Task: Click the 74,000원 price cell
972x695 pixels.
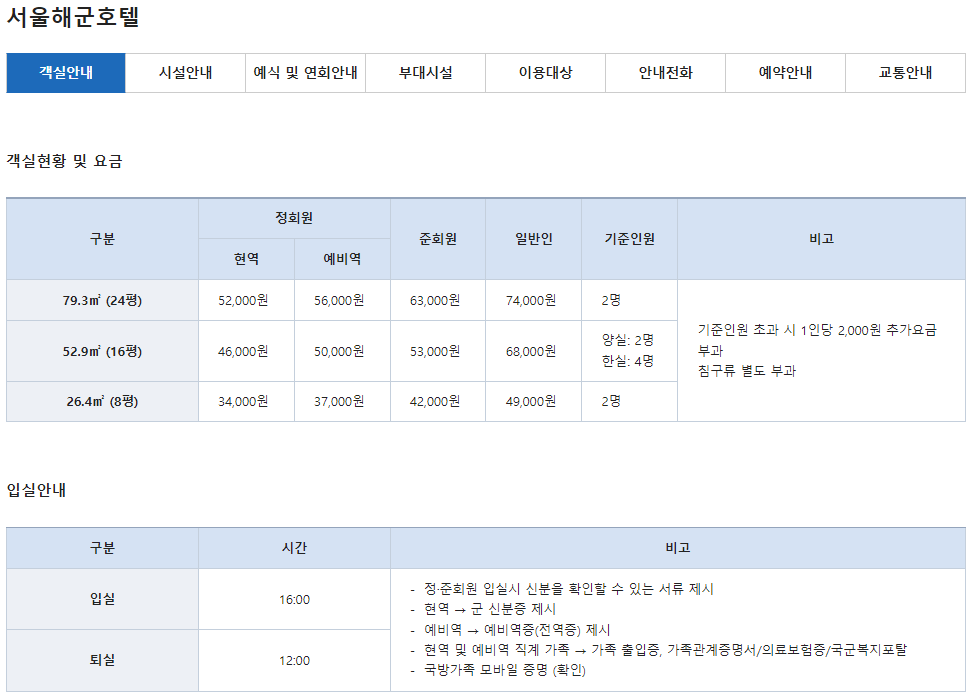Action: pos(531,300)
